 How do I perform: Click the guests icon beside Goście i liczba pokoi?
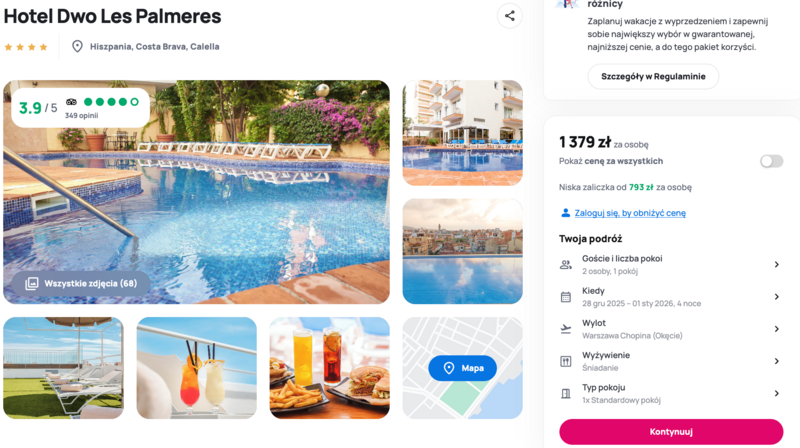(566, 264)
